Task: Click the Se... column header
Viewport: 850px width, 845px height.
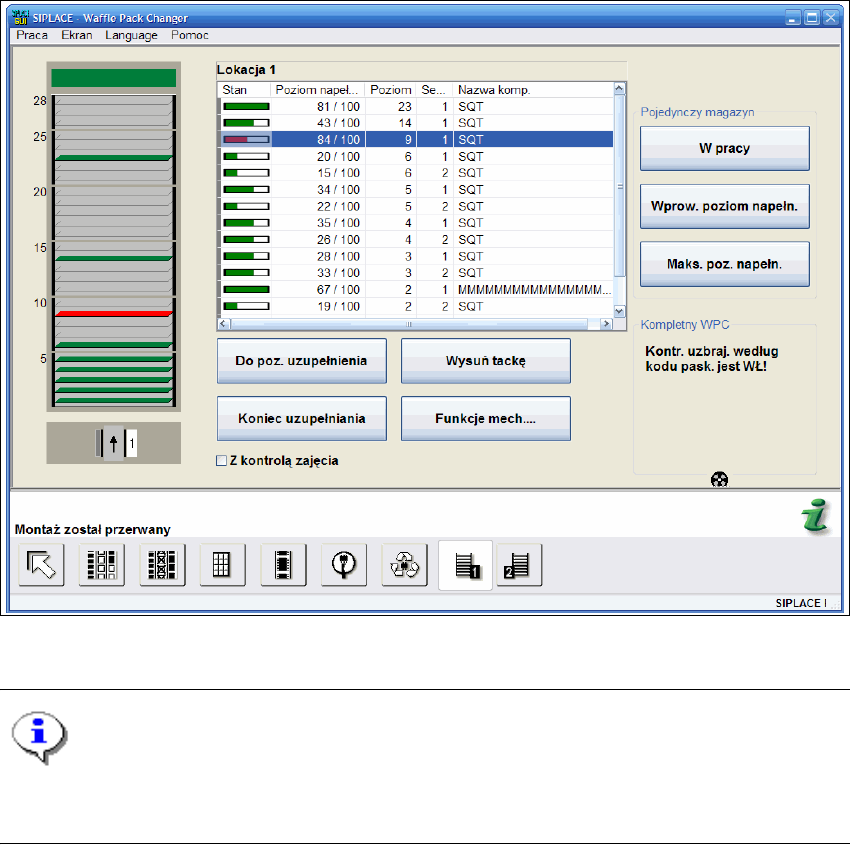Action: click(434, 90)
